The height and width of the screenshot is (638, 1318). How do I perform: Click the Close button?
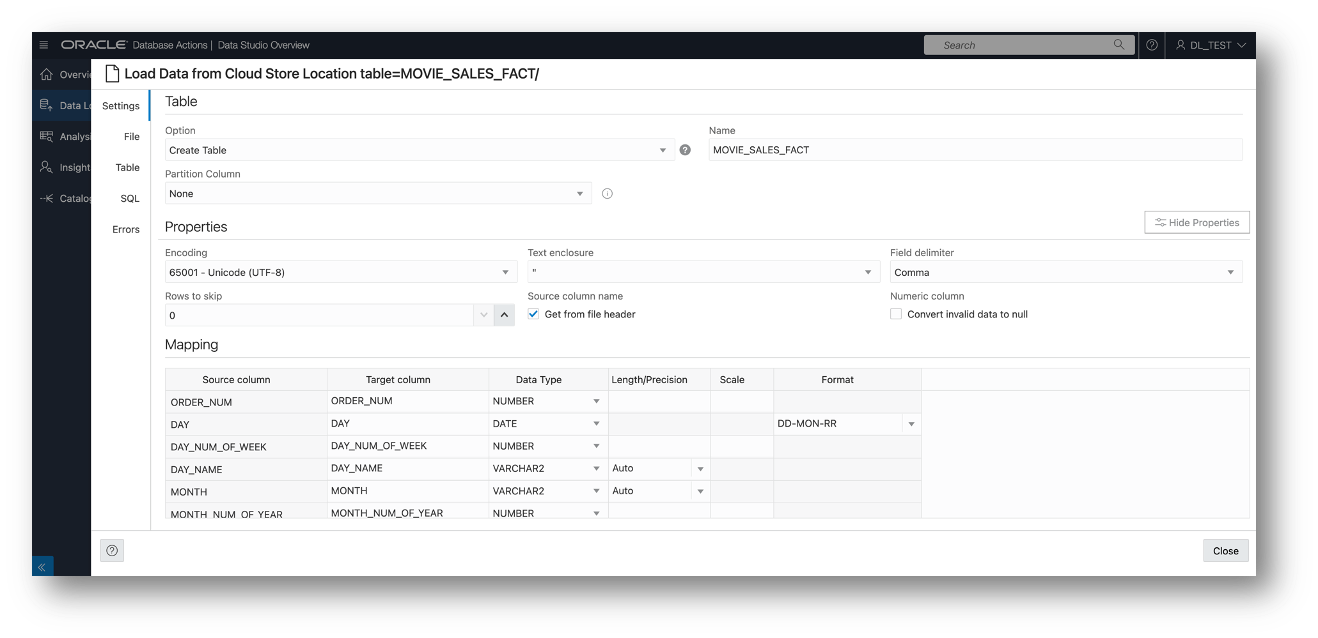tap(1225, 551)
